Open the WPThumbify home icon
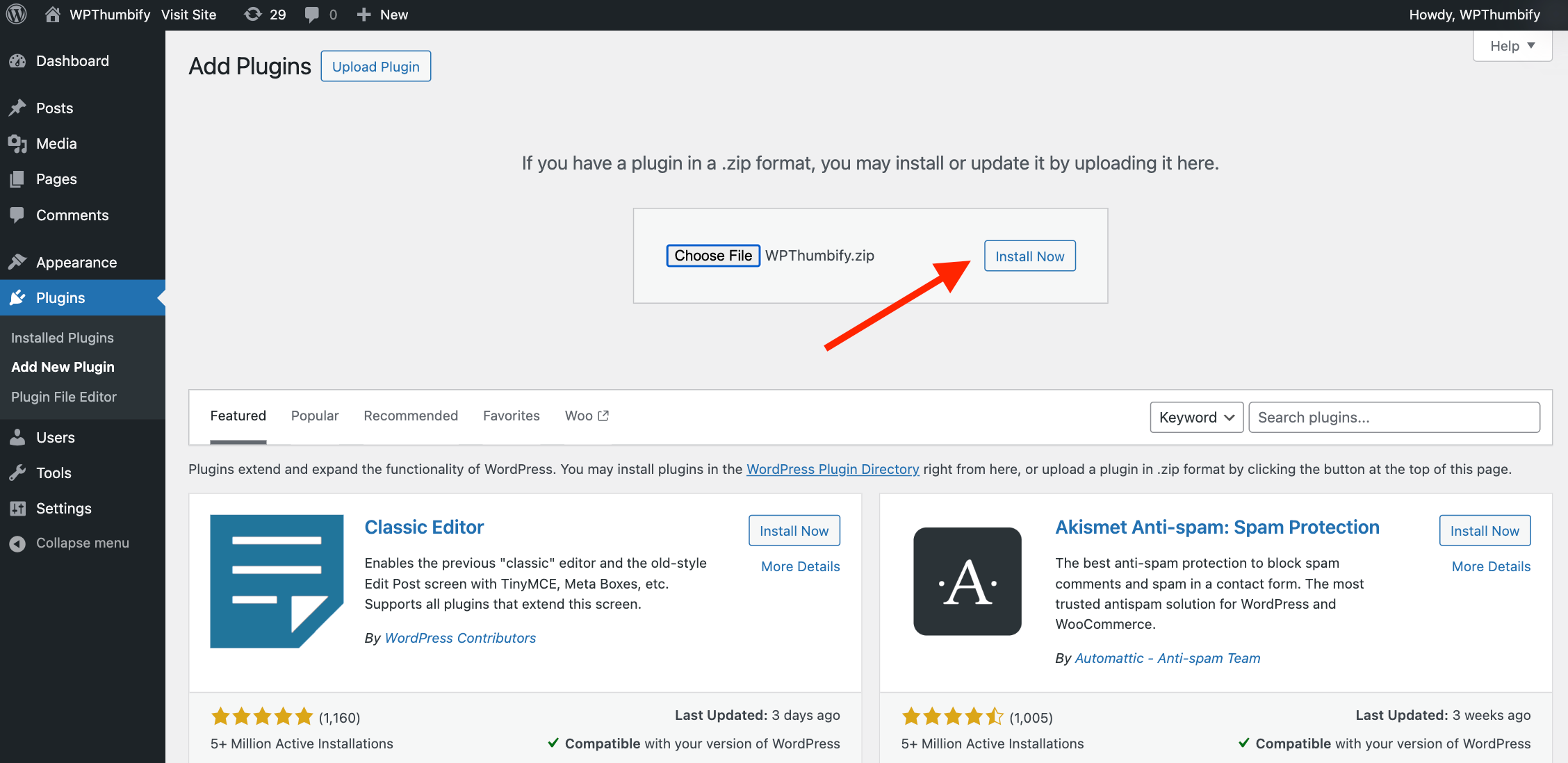 pos(53,15)
